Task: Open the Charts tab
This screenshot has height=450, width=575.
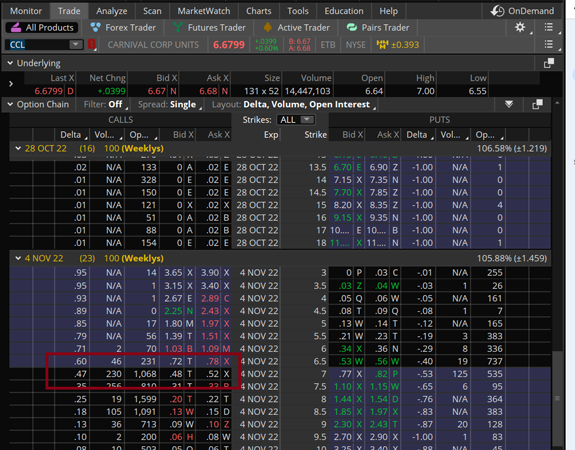Action: coord(259,11)
